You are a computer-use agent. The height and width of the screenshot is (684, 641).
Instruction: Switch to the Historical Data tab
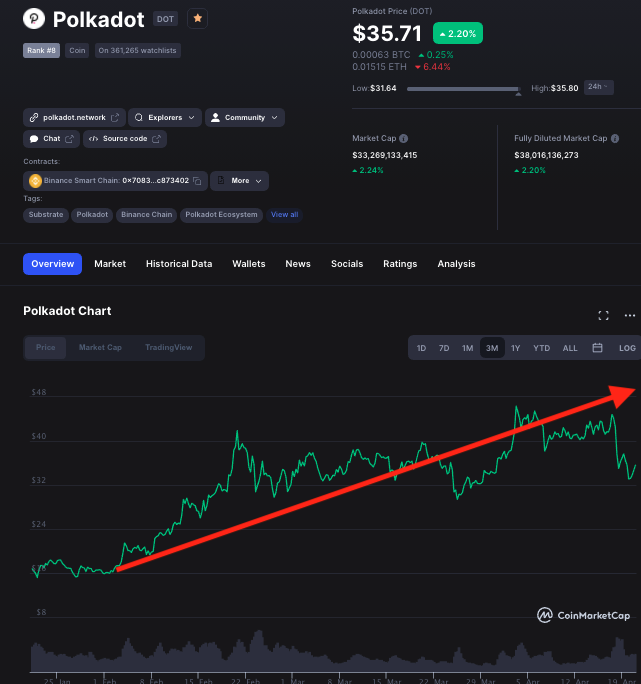[179, 264]
